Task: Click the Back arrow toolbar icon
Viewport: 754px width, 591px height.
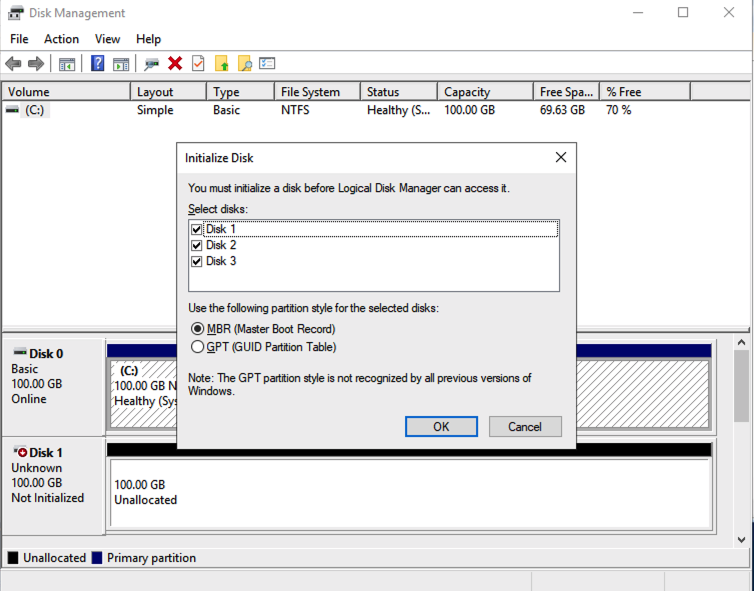Action: [13, 63]
